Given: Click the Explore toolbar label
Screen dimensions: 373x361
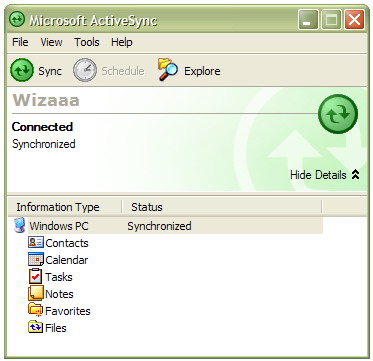Looking at the screenshot, I should pos(202,71).
